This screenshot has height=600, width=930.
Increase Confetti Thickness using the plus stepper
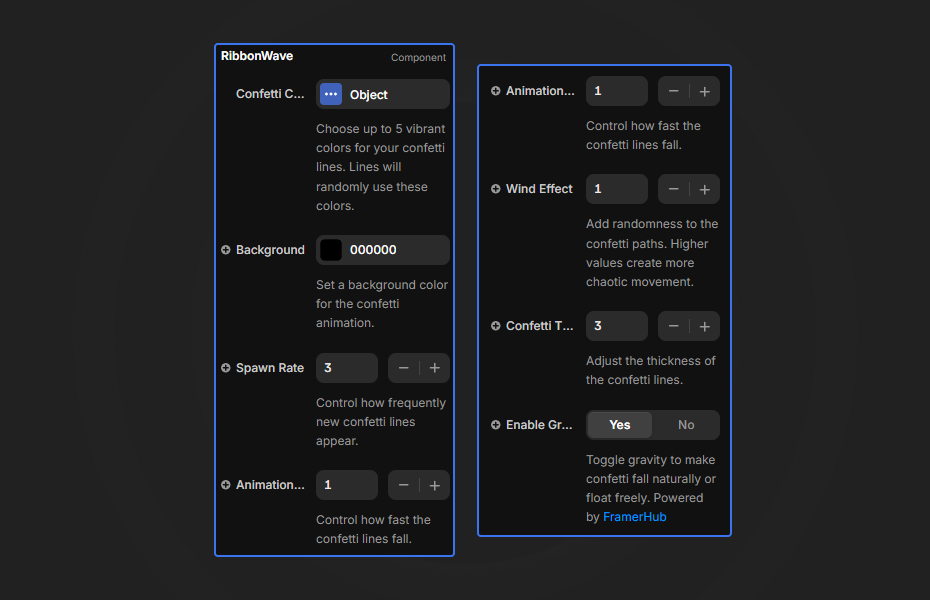(x=705, y=325)
